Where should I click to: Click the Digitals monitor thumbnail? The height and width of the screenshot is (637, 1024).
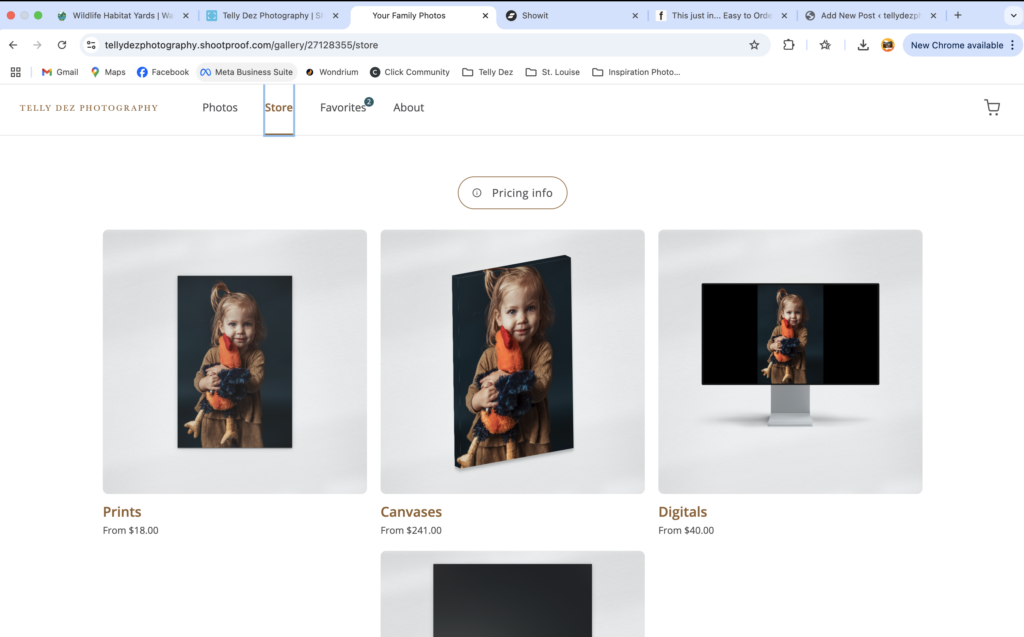(790, 361)
